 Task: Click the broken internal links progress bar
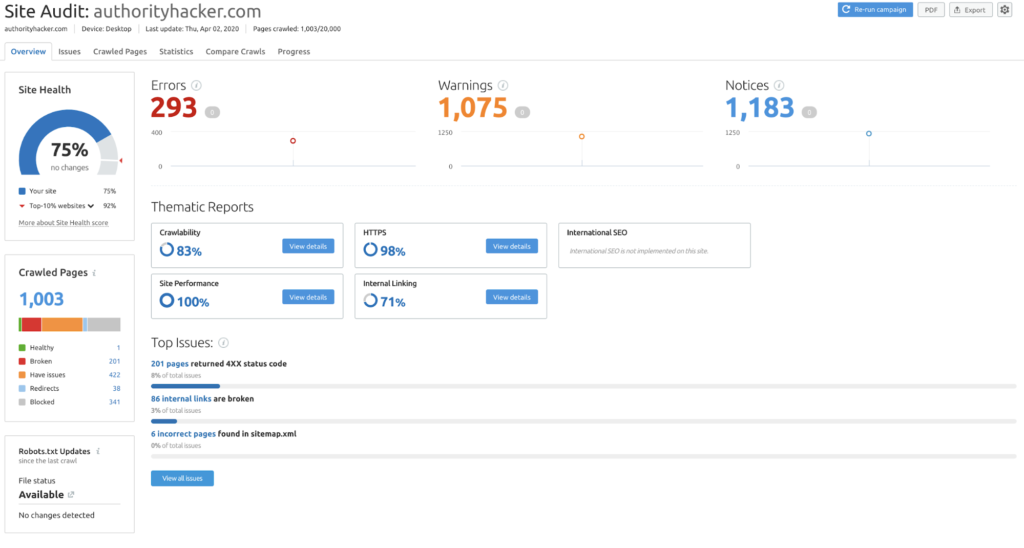coord(583,421)
